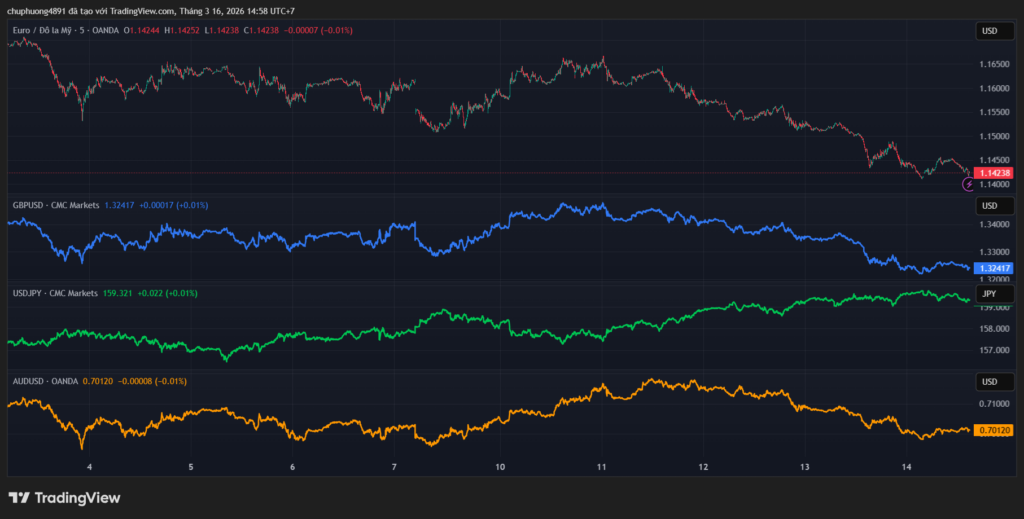Select the AUDUSD · OANDA legend

pos(49,381)
